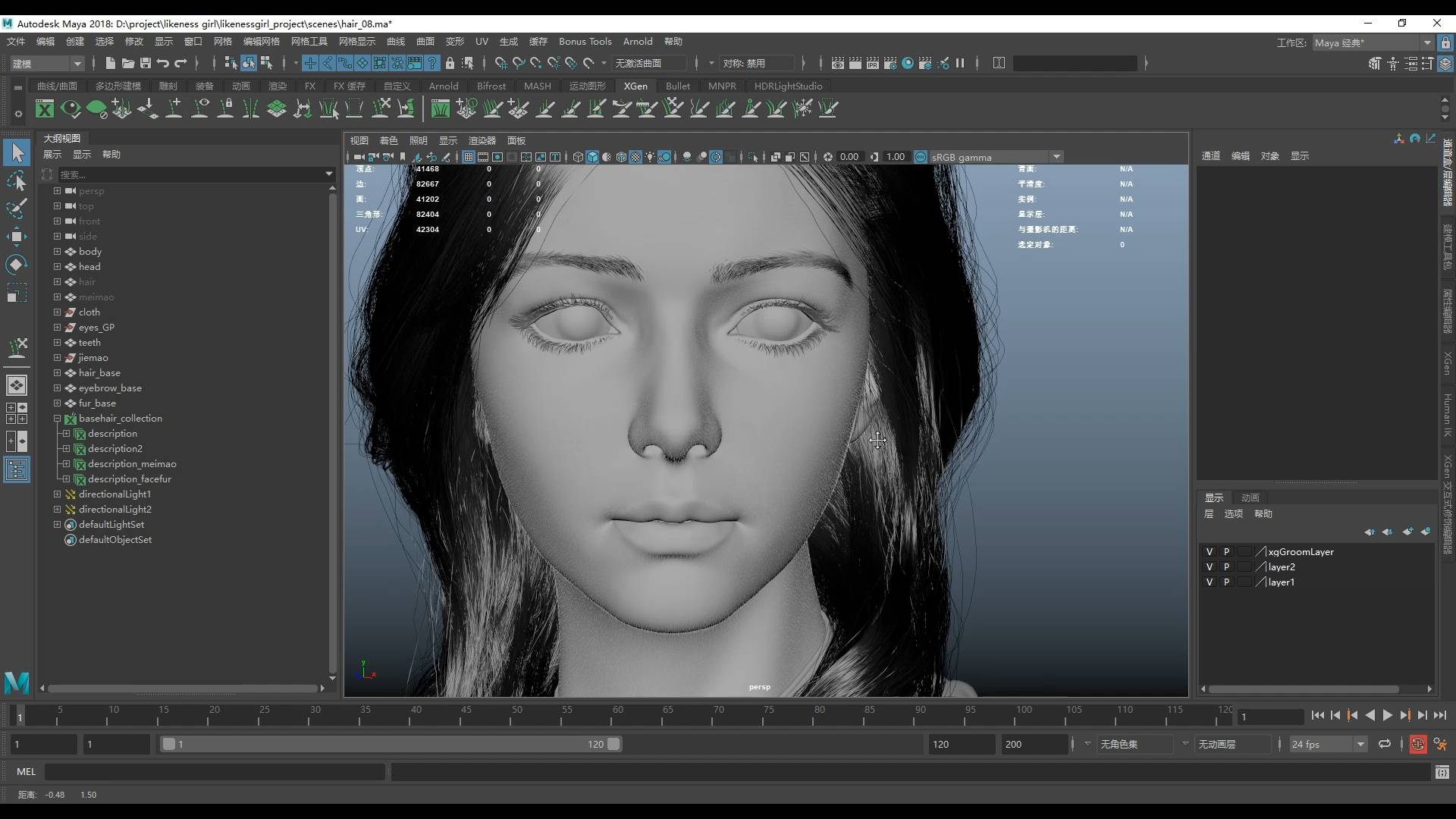Open the IPR render icon
Image resolution: width=1456 pixels, height=819 pixels.
872,63
